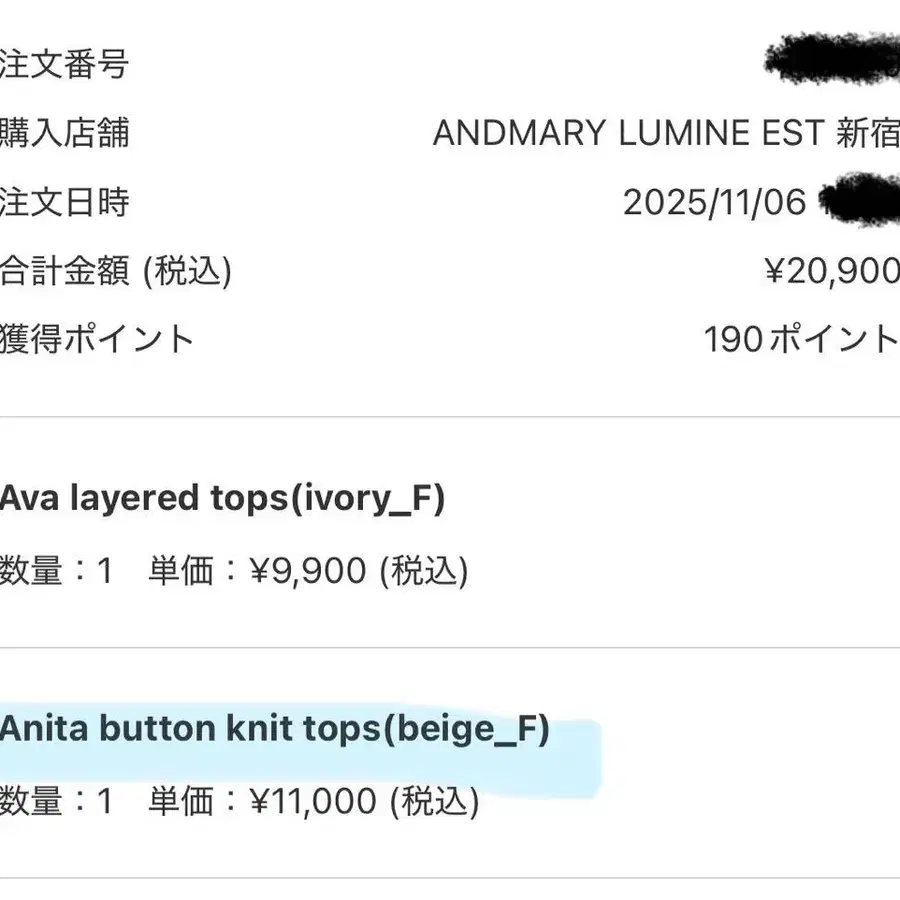Select the 190ポイント earned points value
The image size is (900, 900).
801,339
